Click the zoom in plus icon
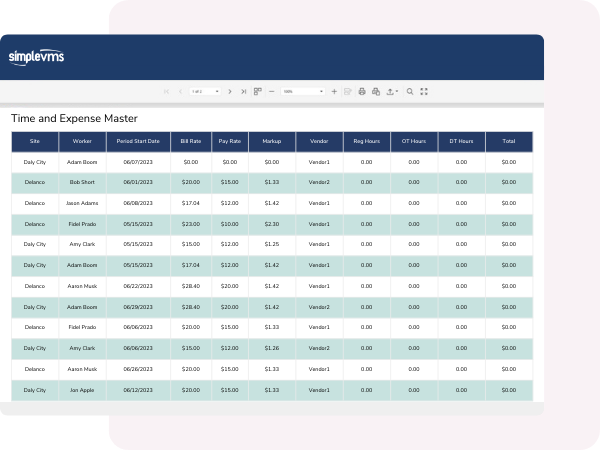Image resolution: width=600 pixels, height=450 pixels. coord(334,91)
